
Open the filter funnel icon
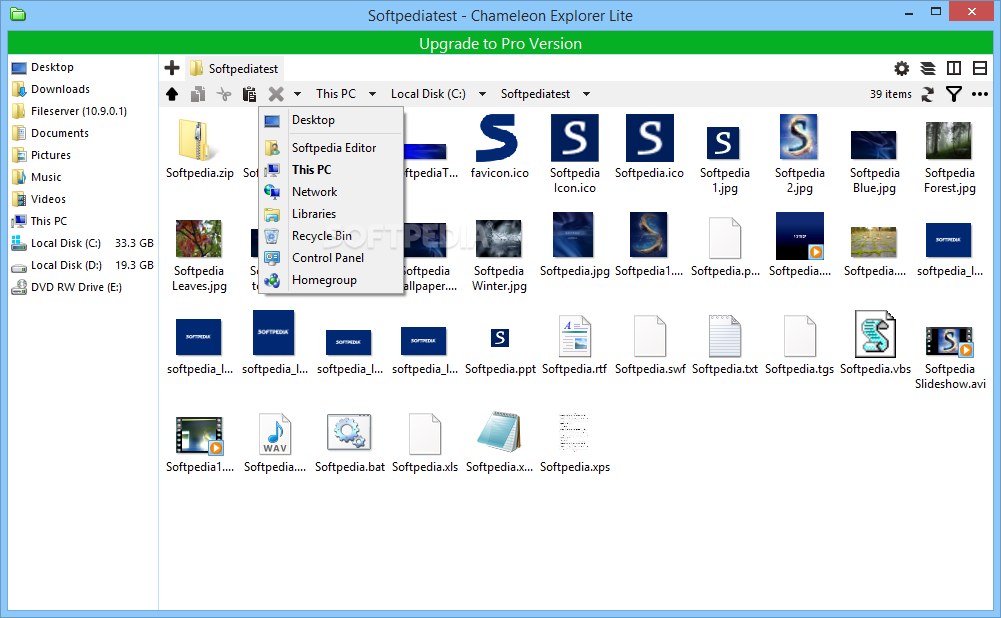tap(954, 94)
